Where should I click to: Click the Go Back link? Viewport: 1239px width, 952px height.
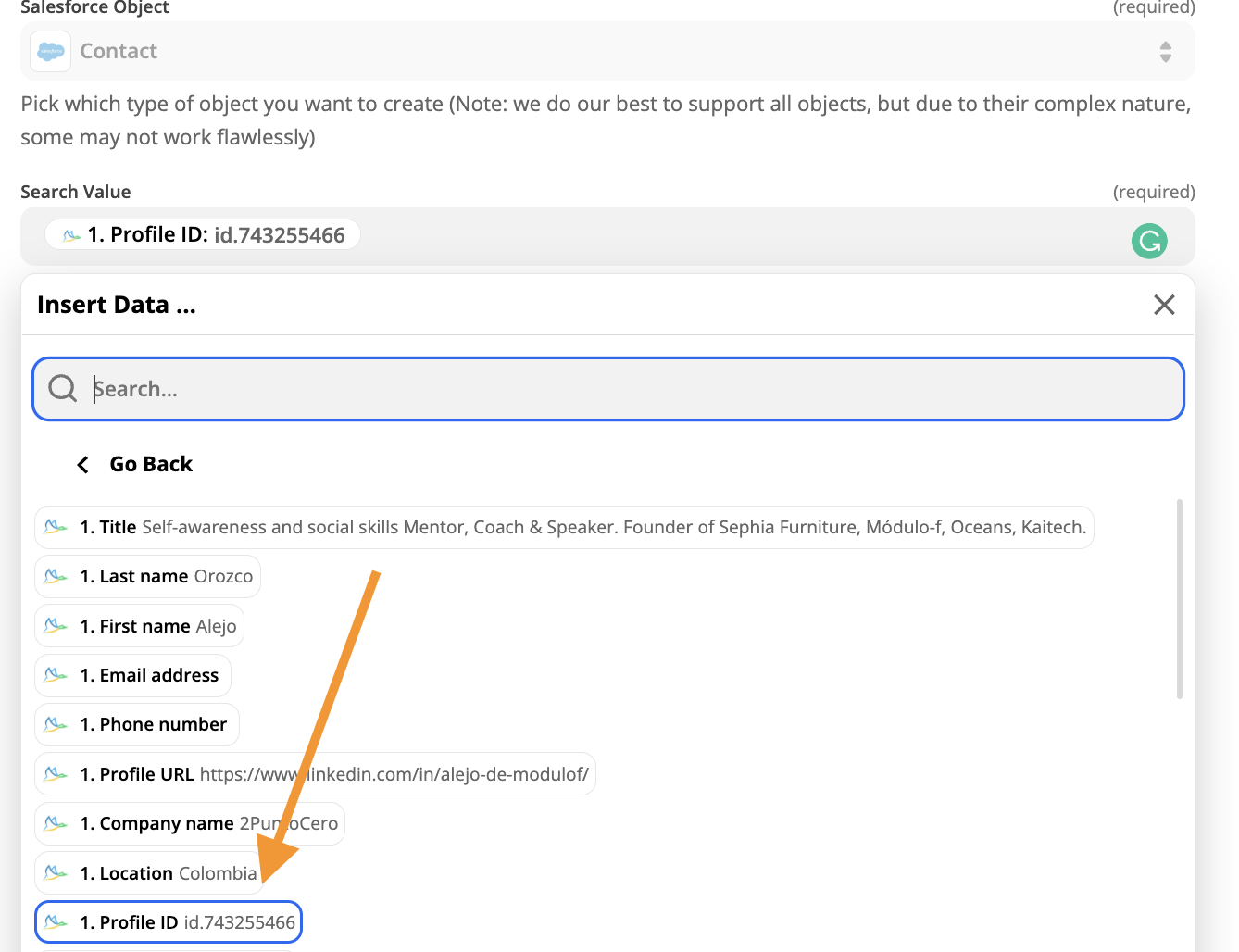[151, 464]
